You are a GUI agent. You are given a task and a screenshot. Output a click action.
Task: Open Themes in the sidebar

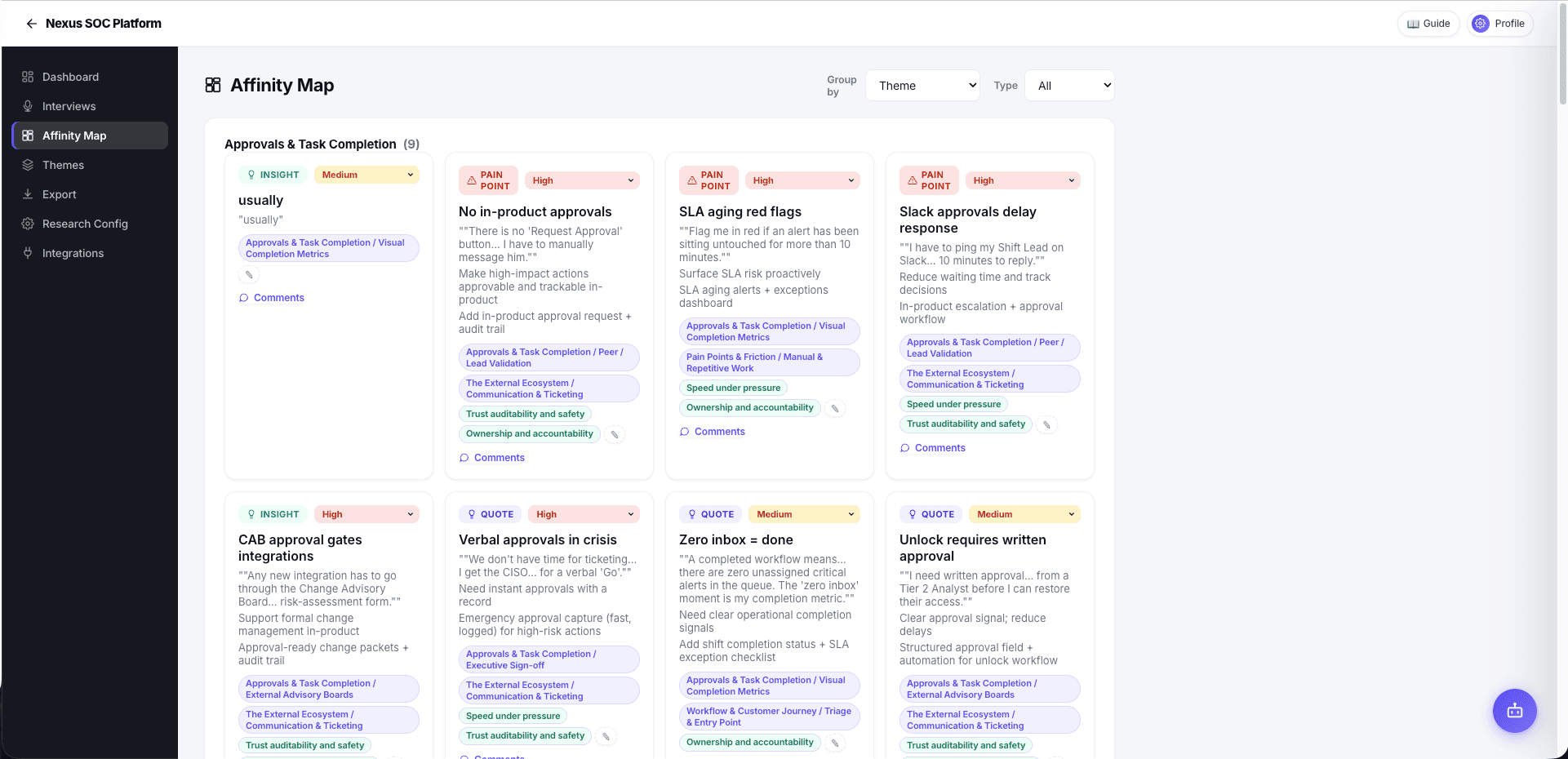coord(90,165)
